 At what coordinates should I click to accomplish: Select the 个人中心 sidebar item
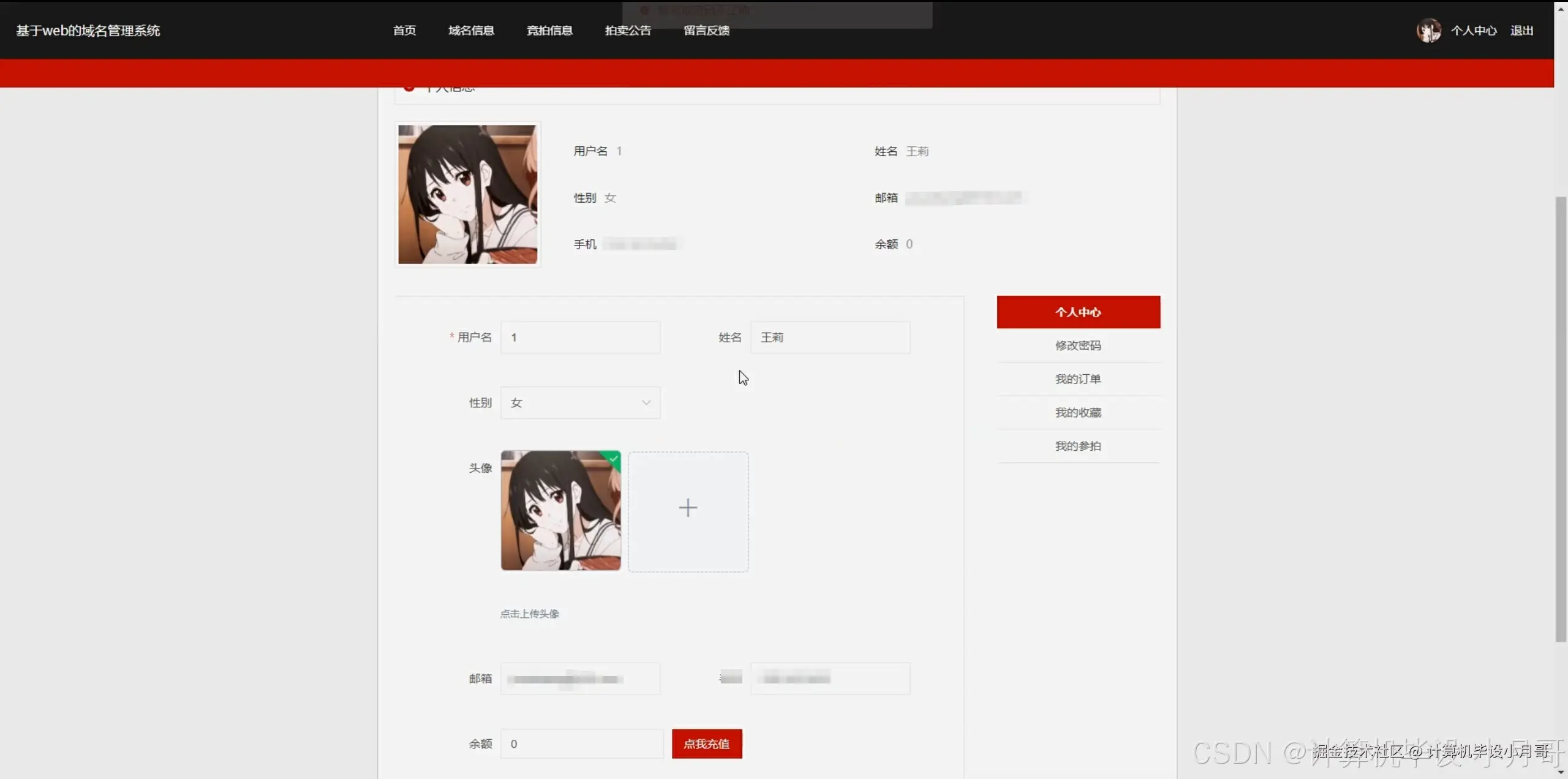click(1077, 312)
